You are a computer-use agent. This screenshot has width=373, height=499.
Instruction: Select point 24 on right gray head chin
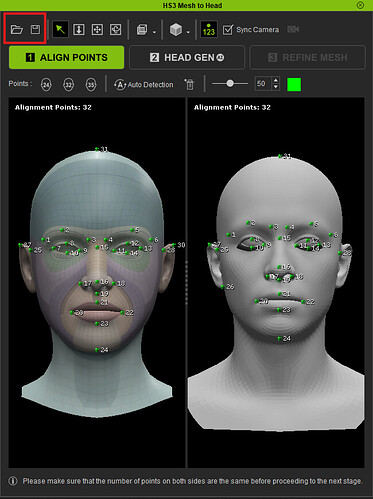279,339
